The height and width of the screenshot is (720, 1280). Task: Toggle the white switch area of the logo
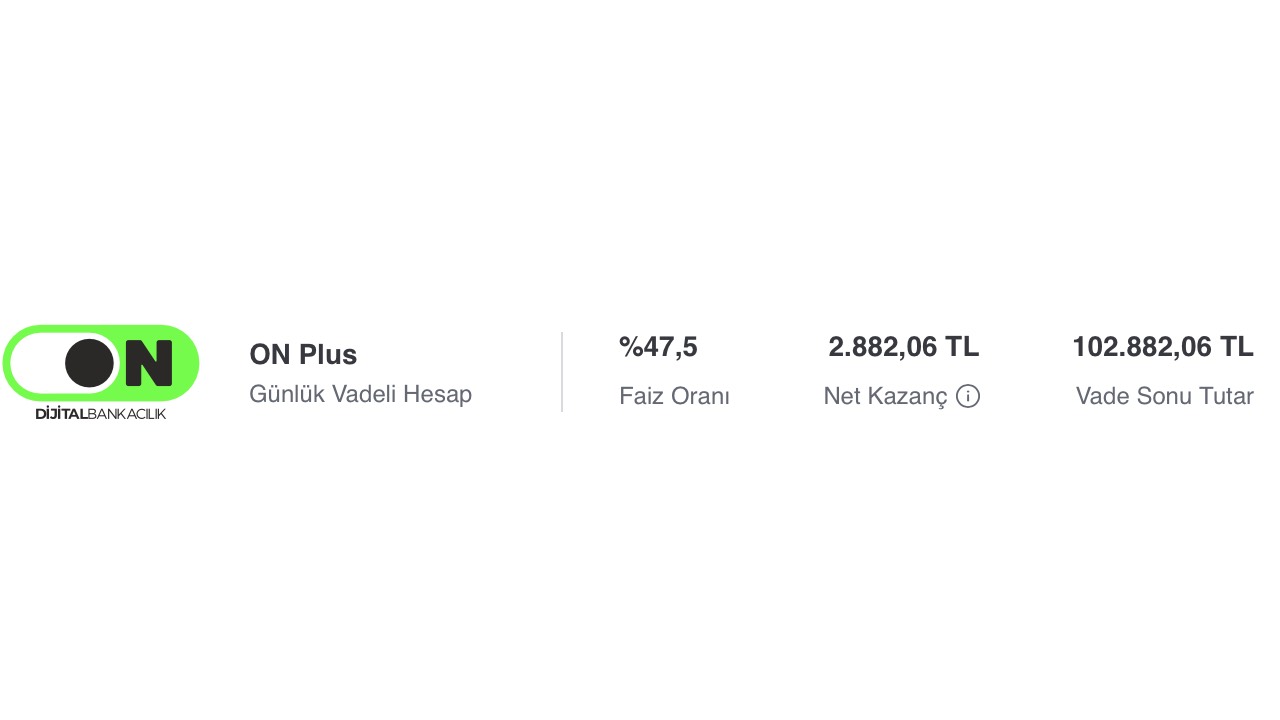pos(40,362)
